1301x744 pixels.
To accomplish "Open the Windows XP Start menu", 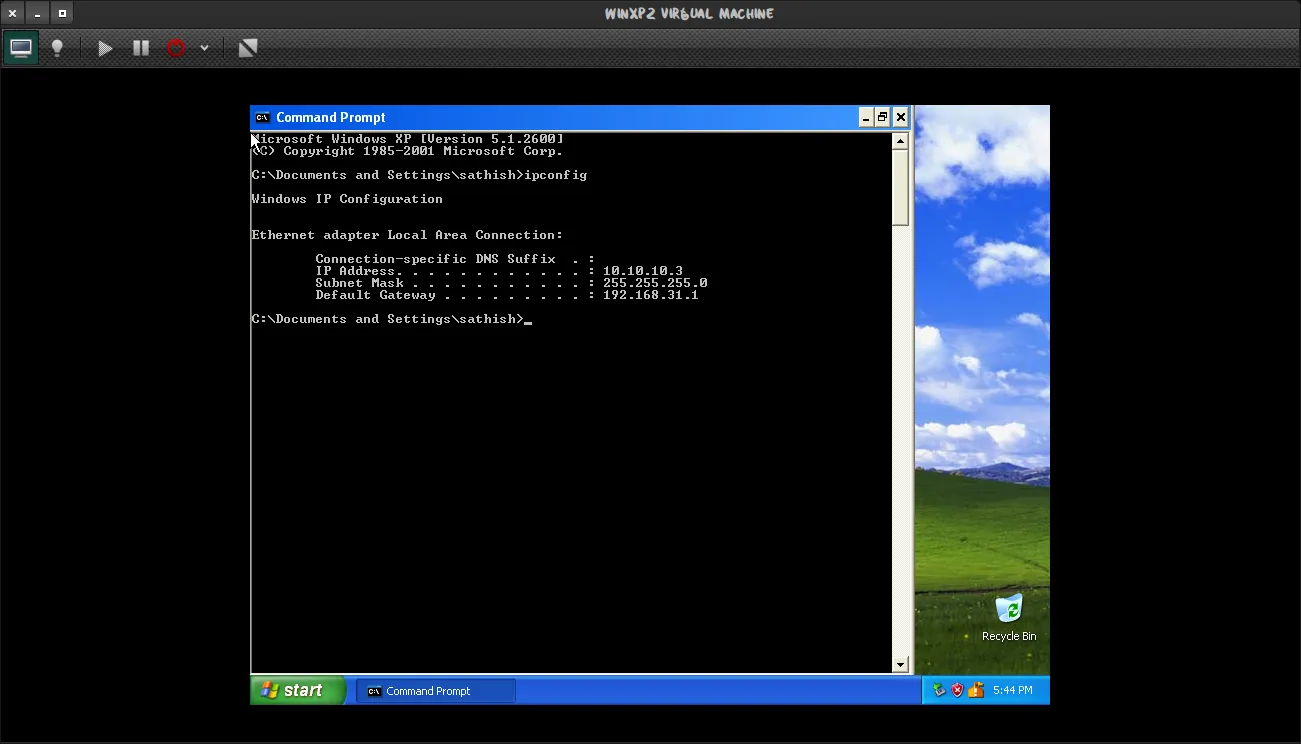I will (298, 690).
